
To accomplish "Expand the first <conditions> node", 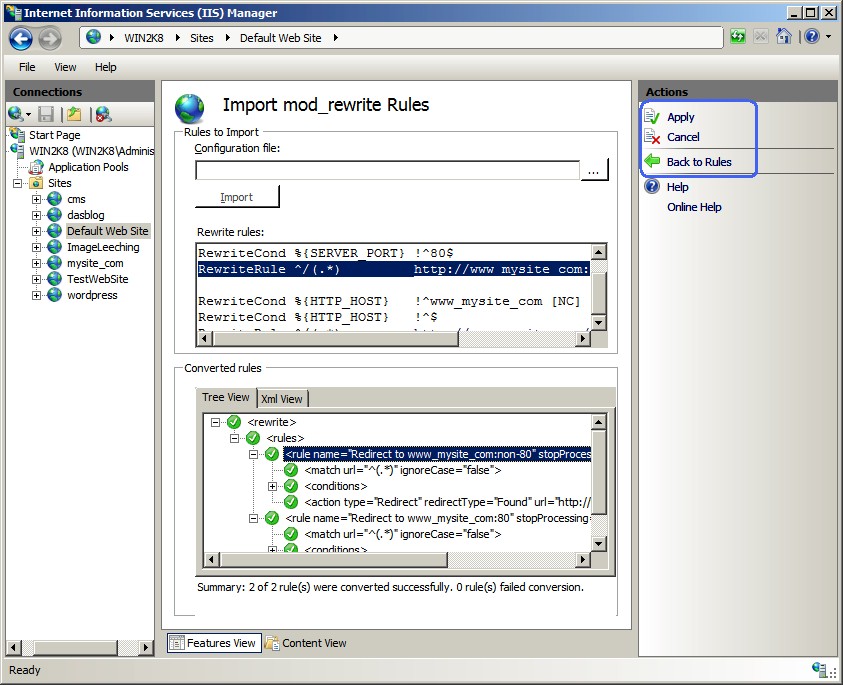I will [x=273, y=486].
